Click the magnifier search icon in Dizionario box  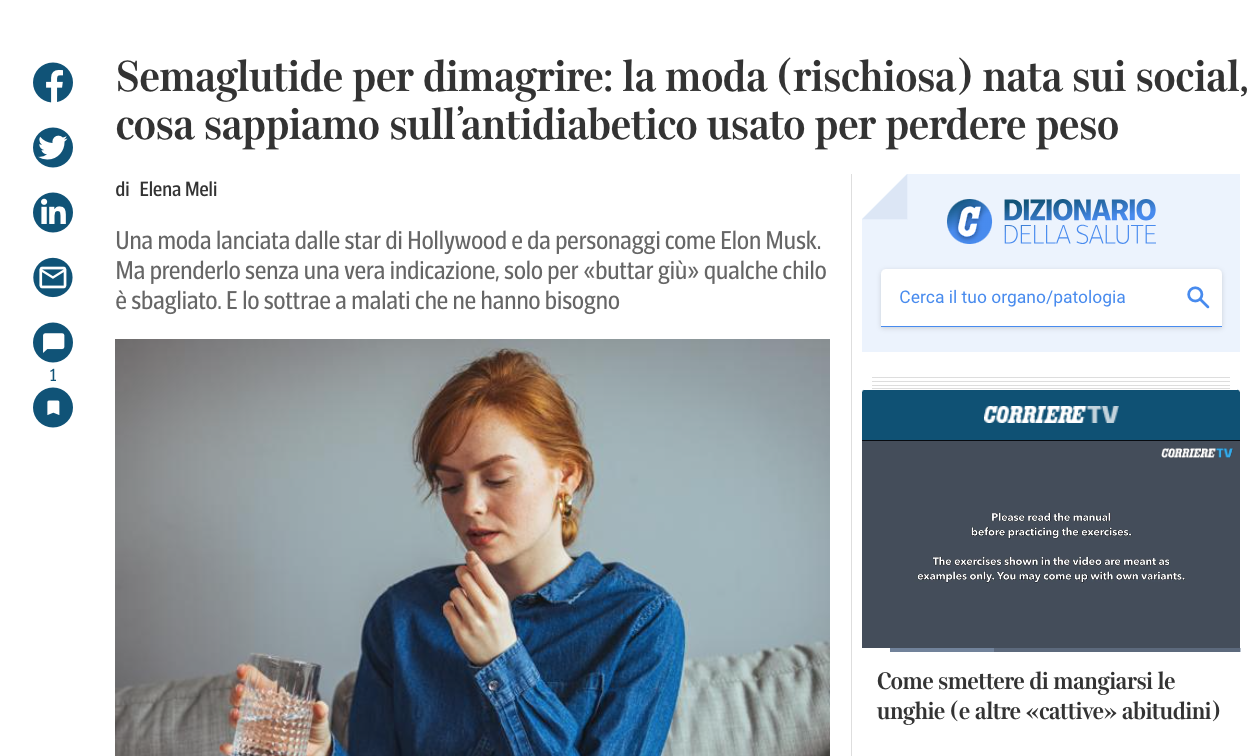click(x=1197, y=297)
